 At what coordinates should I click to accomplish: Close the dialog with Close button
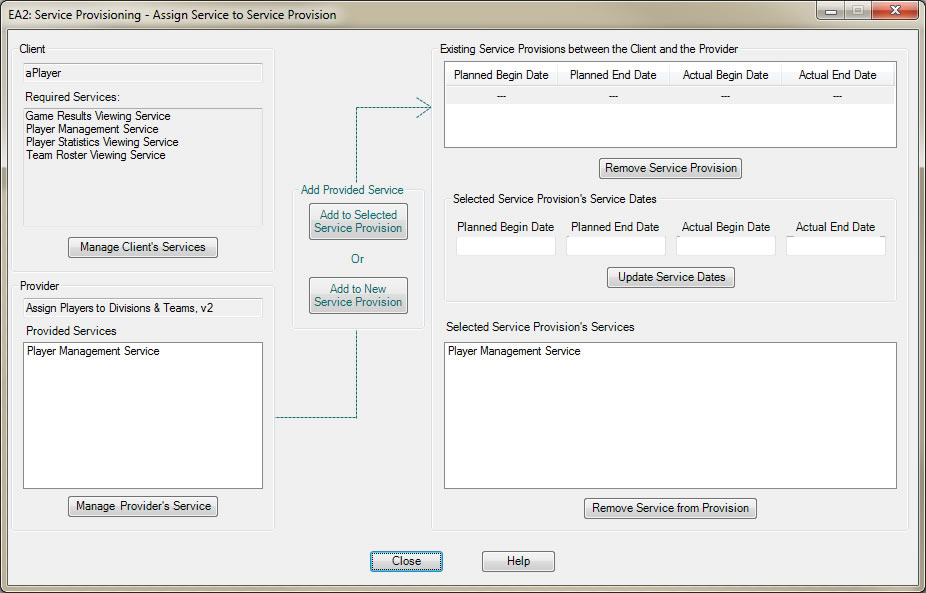coord(406,561)
